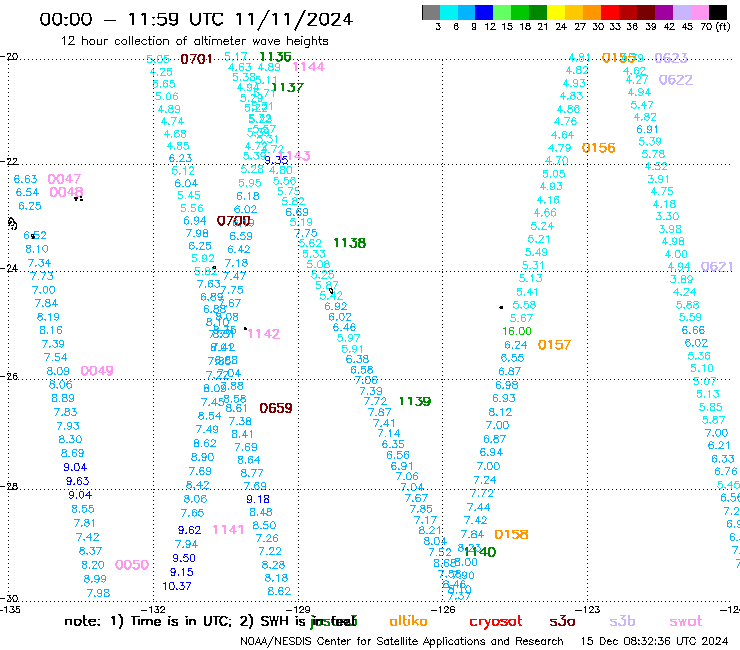Click the orange 0157 time label
Image resolution: width=740 pixels, height=650 pixels.
555,345
